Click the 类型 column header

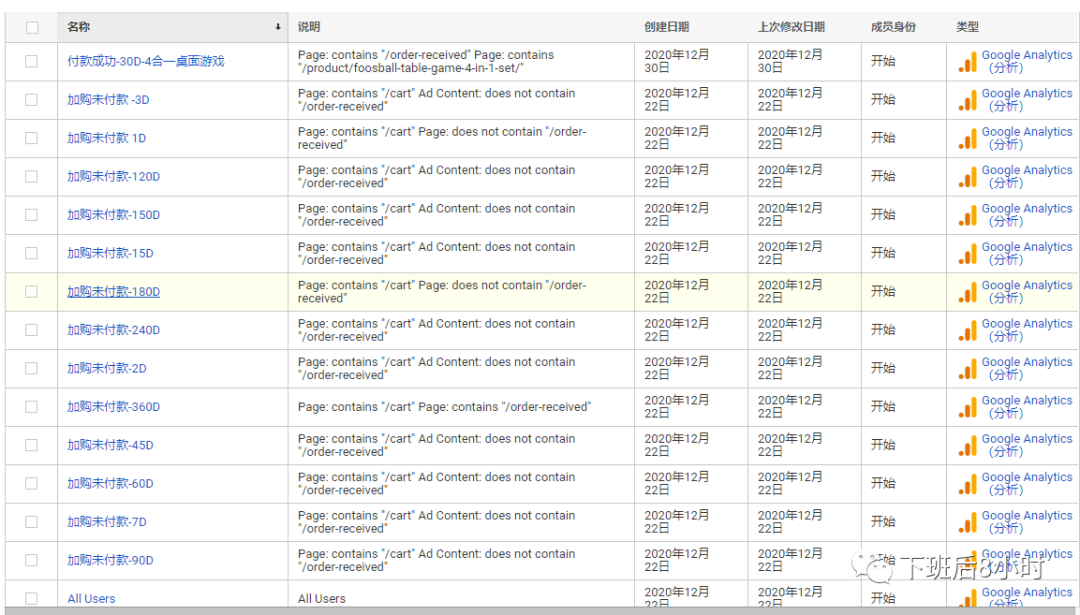click(x=967, y=27)
